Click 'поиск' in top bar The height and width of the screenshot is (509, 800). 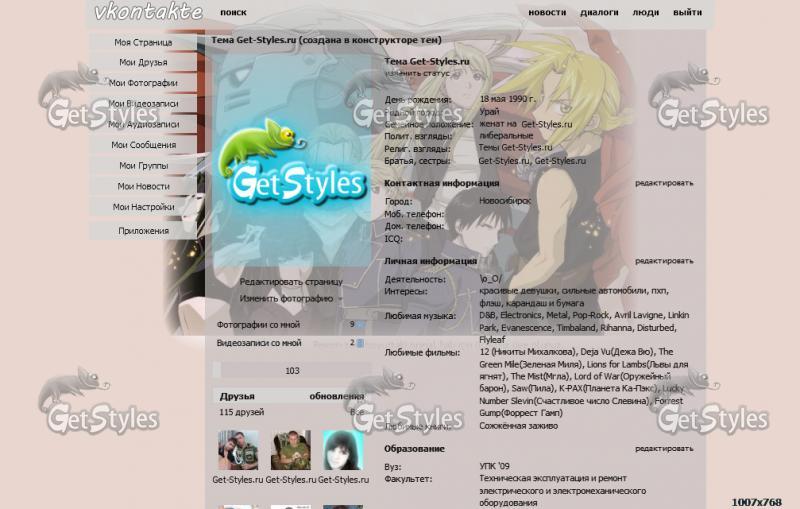tap(233, 13)
